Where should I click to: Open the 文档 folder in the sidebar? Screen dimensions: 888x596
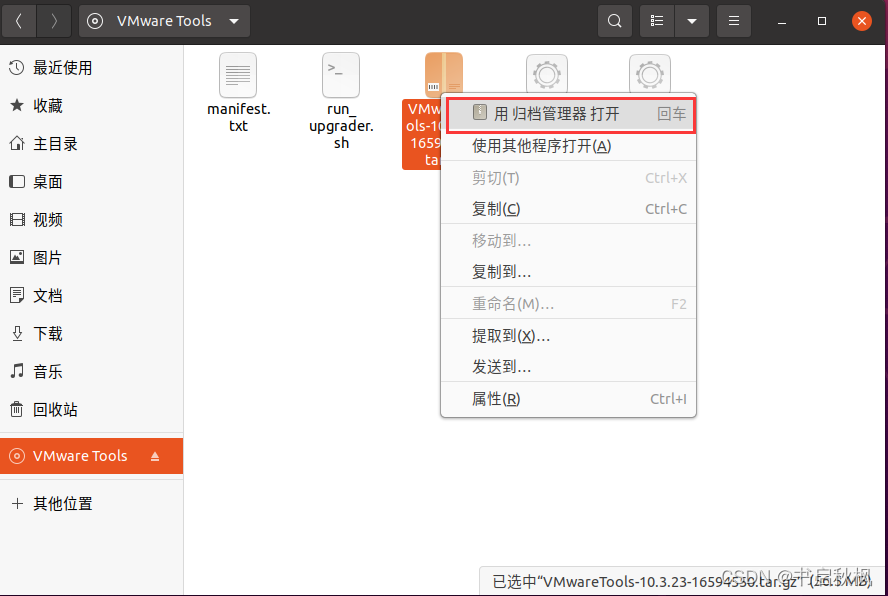click(x=91, y=296)
